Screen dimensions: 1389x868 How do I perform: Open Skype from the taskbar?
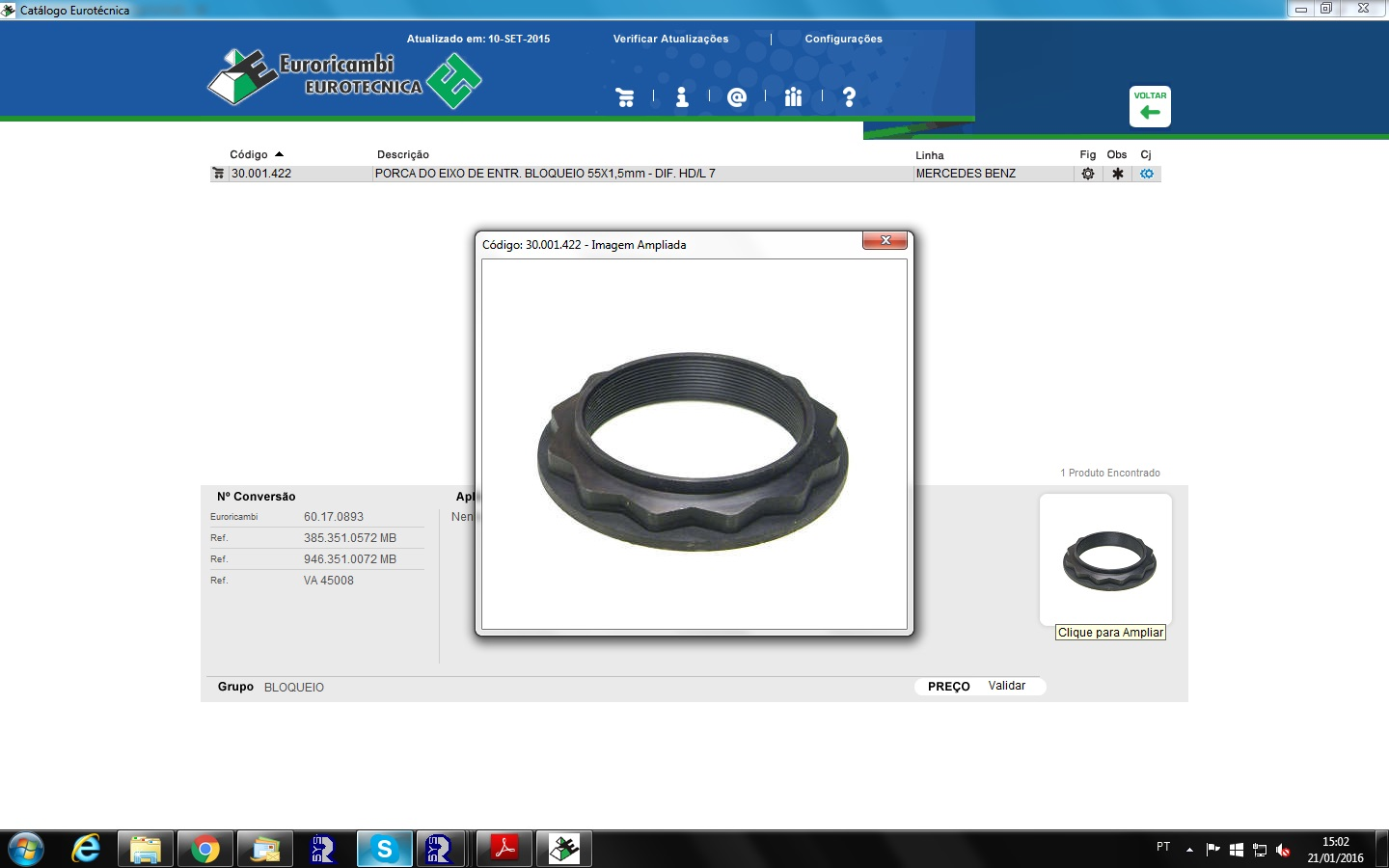pyautogui.click(x=384, y=849)
